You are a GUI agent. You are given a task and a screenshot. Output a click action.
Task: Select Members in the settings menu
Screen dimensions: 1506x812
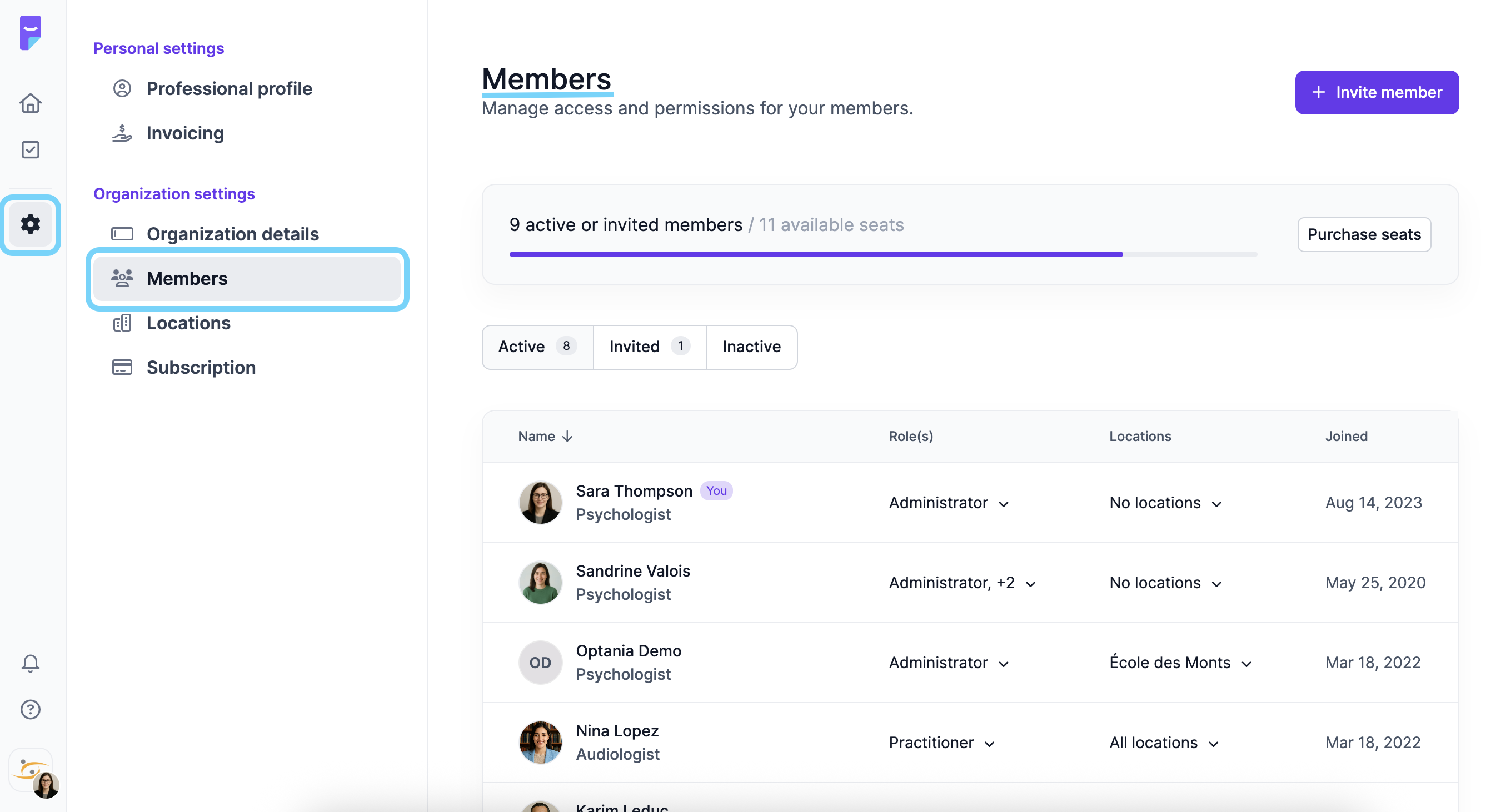coord(247,279)
